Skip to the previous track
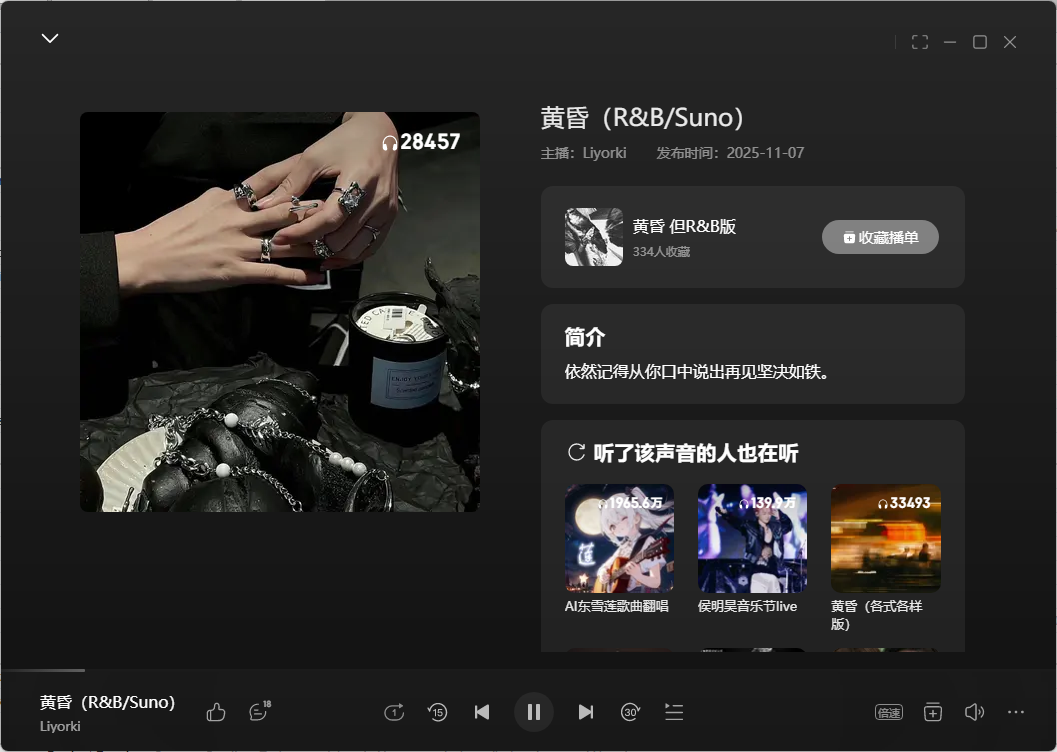Viewport: 1057px width, 752px height. pos(482,712)
